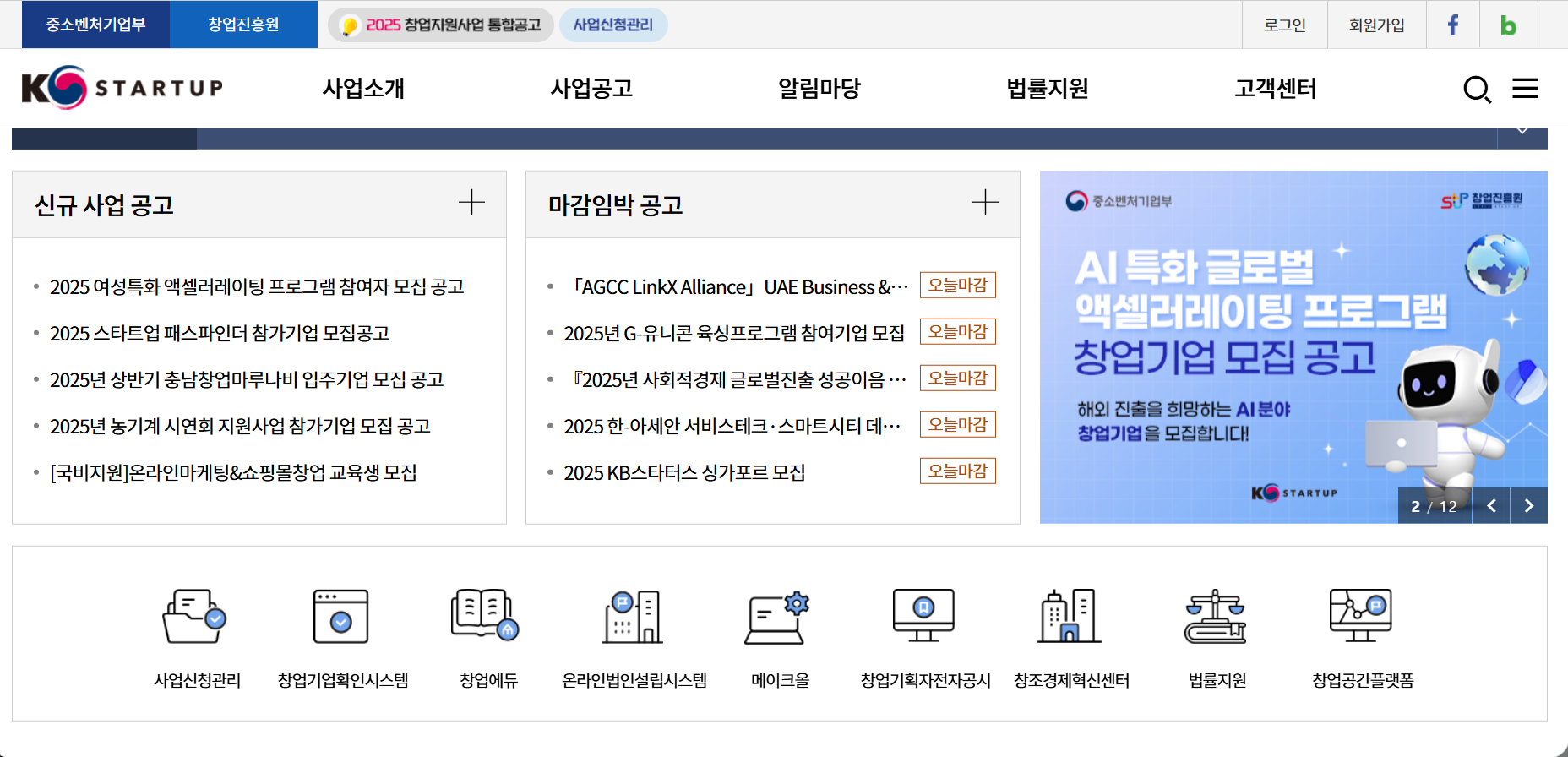Screen dimensions: 1568x757
Task: Open the 법률지원 scales icon
Action: click(1215, 617)
